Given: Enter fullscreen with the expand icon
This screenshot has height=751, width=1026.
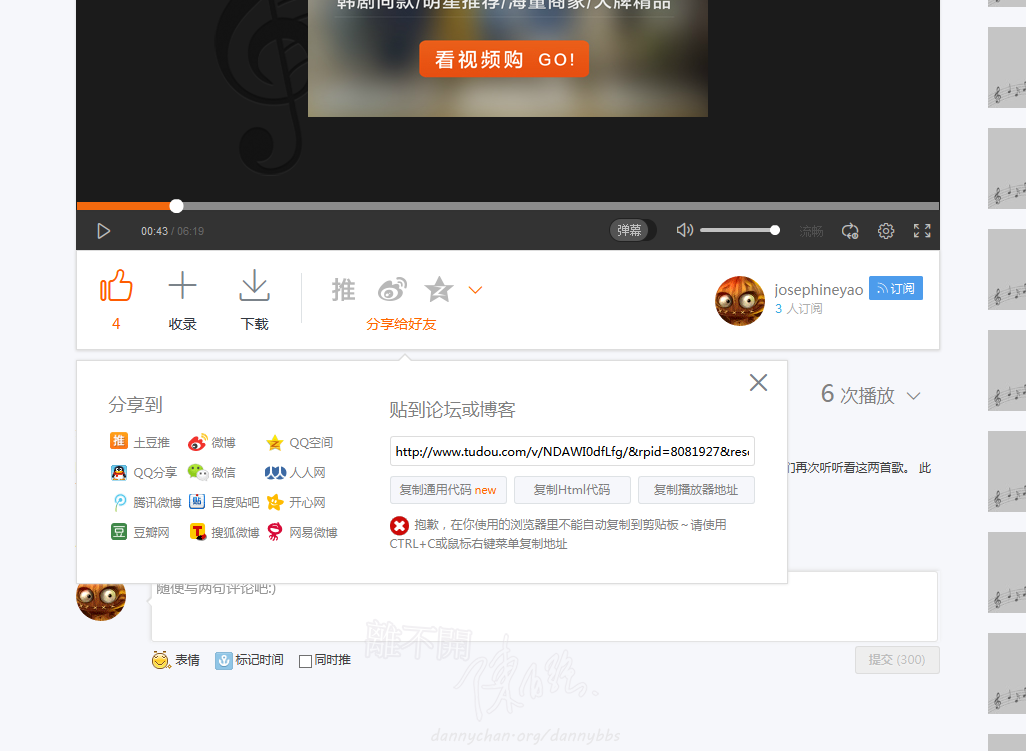Looking at the screenshot, I should [922, 230].
